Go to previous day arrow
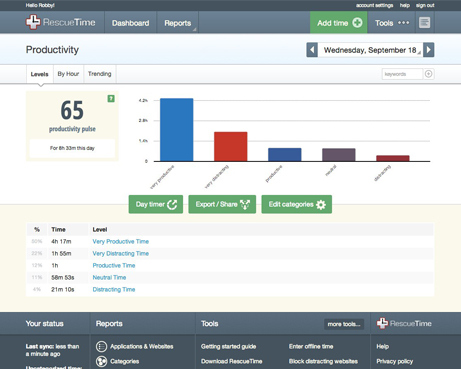461x369 pixels. click(x=312, y=50)
